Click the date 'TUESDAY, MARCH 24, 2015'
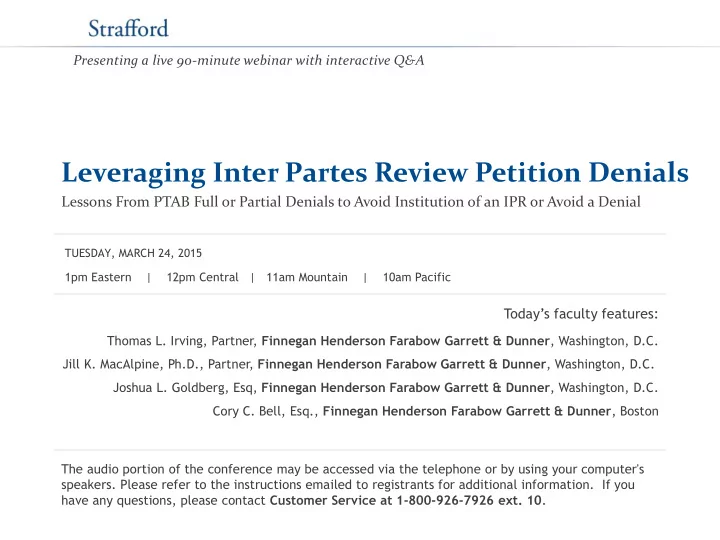Image resolution: width=720 pixels, height=540 pixels. pos(133,253)
